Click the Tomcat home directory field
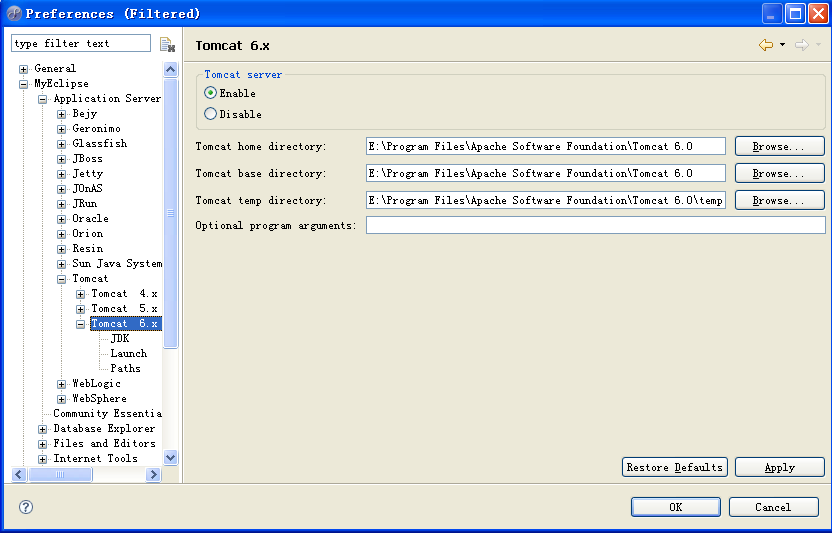The width and height of the screenshot is (832, 533). click(x=545, y=146)
